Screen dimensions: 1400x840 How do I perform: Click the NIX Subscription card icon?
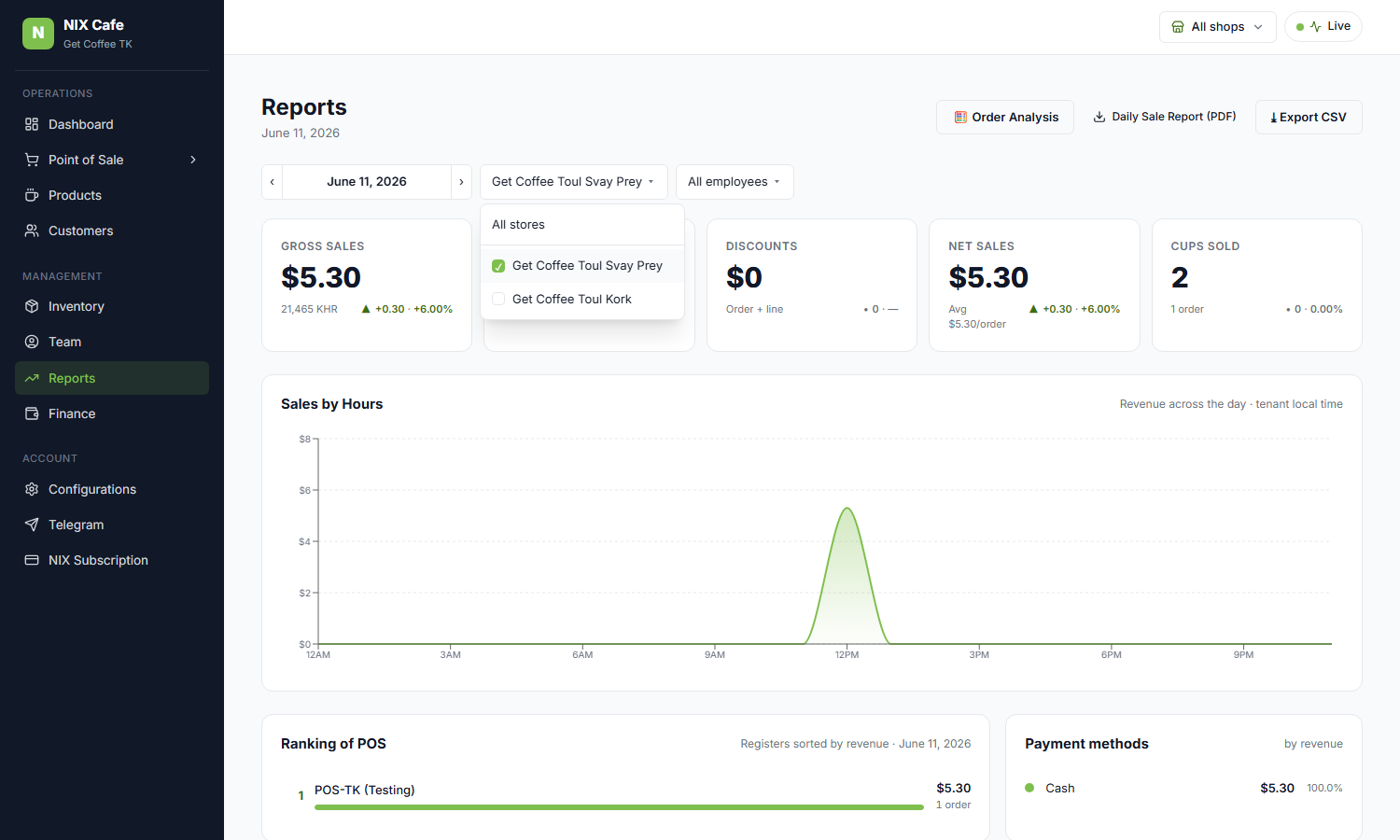click(x=32, y=560)
